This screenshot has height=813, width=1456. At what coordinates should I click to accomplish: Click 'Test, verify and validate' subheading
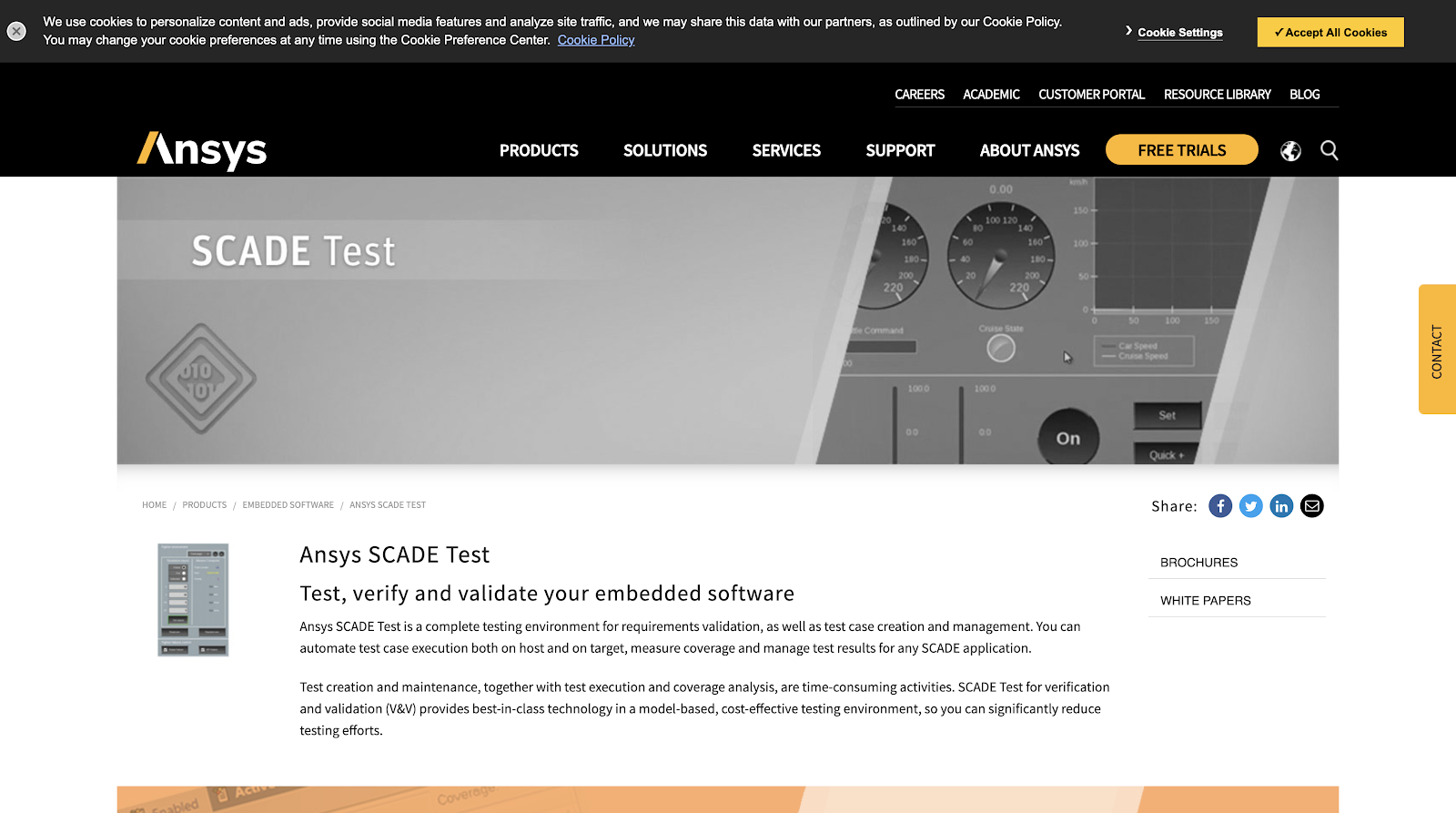(547, 594)
